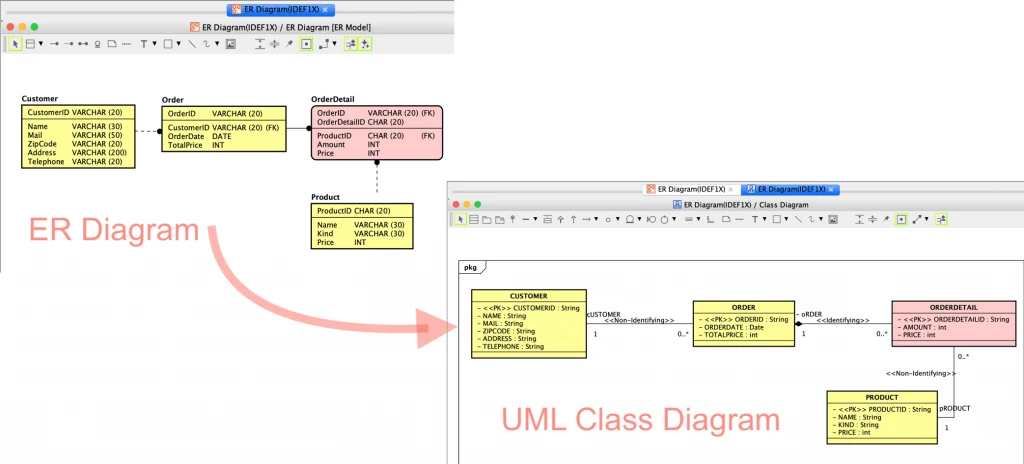Toggle the sparkle button at end of ER toolbar
The image size is (1024, 464).
pyautogui.click(x=364, y=44)
